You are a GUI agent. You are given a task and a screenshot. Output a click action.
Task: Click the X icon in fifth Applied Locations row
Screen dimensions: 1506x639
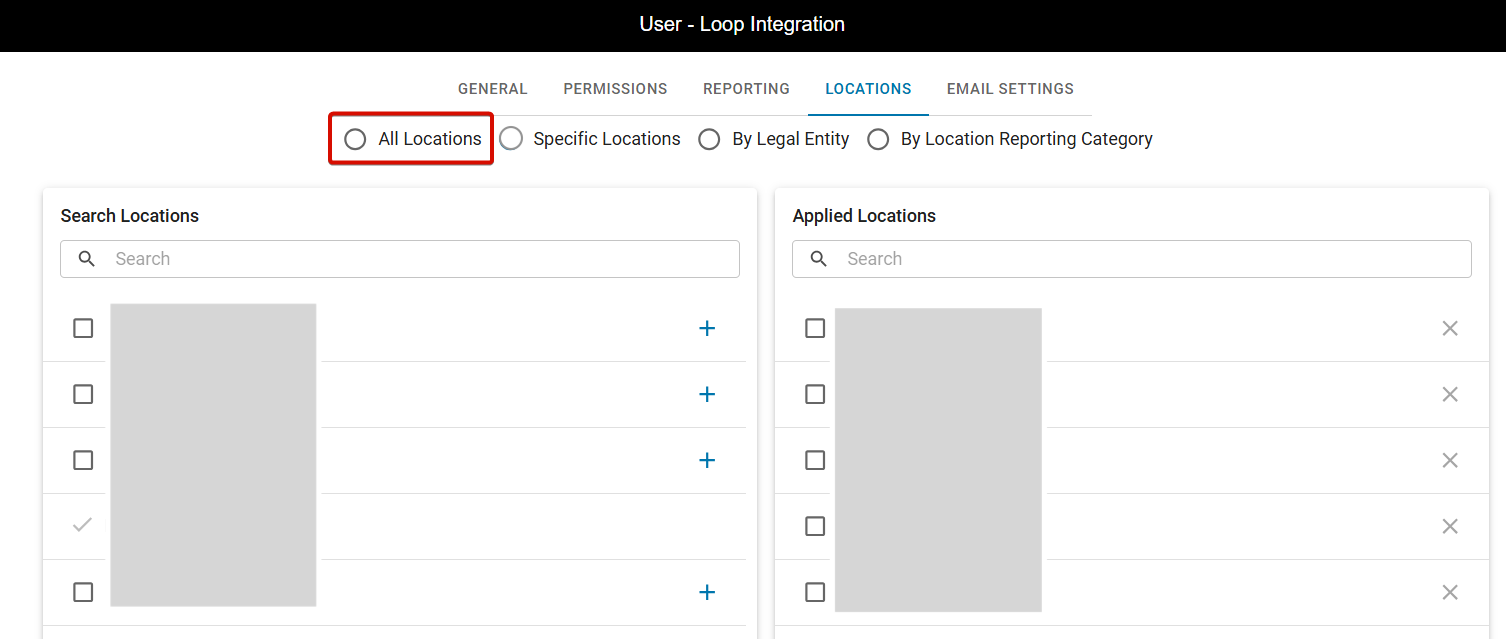point(1450,592)
